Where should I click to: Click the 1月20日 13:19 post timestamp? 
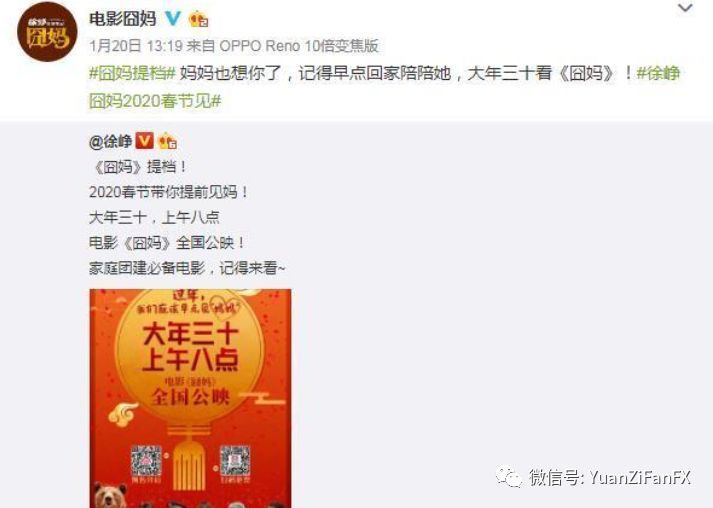tap(136, 45)
